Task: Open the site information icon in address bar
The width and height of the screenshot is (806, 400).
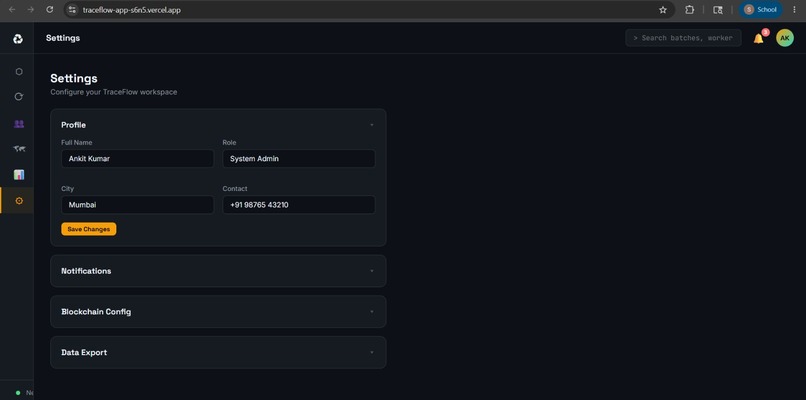Action: click(x=72, y=10)
